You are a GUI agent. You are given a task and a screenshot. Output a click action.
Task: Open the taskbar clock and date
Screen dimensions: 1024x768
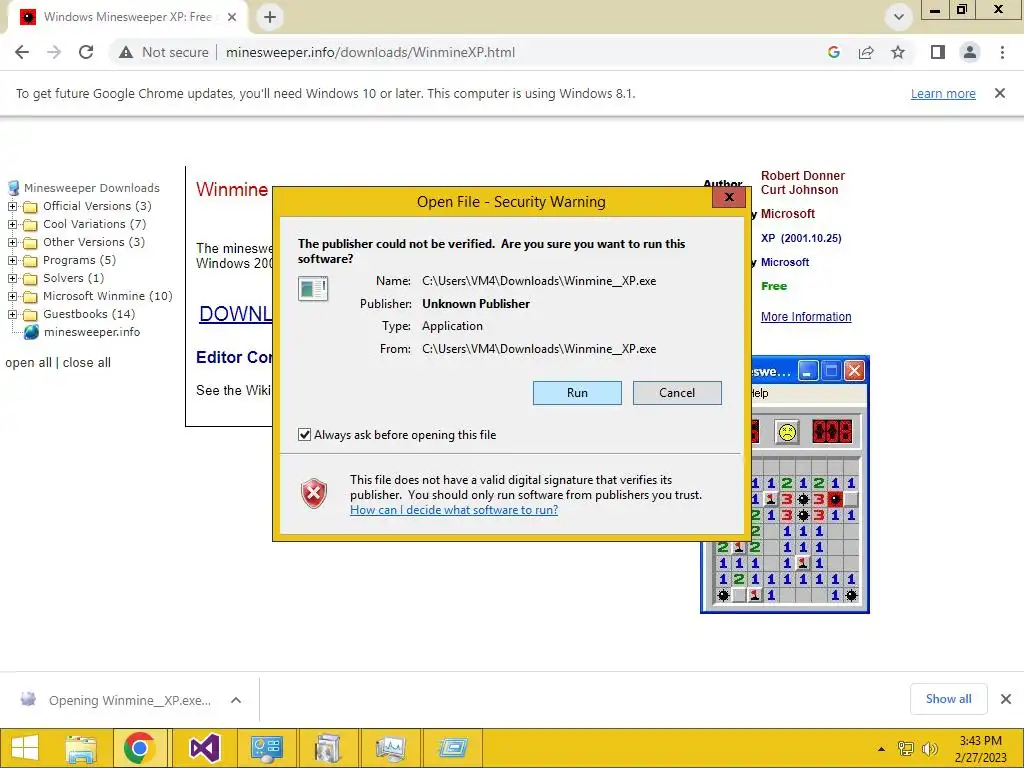tap(980, 748)
